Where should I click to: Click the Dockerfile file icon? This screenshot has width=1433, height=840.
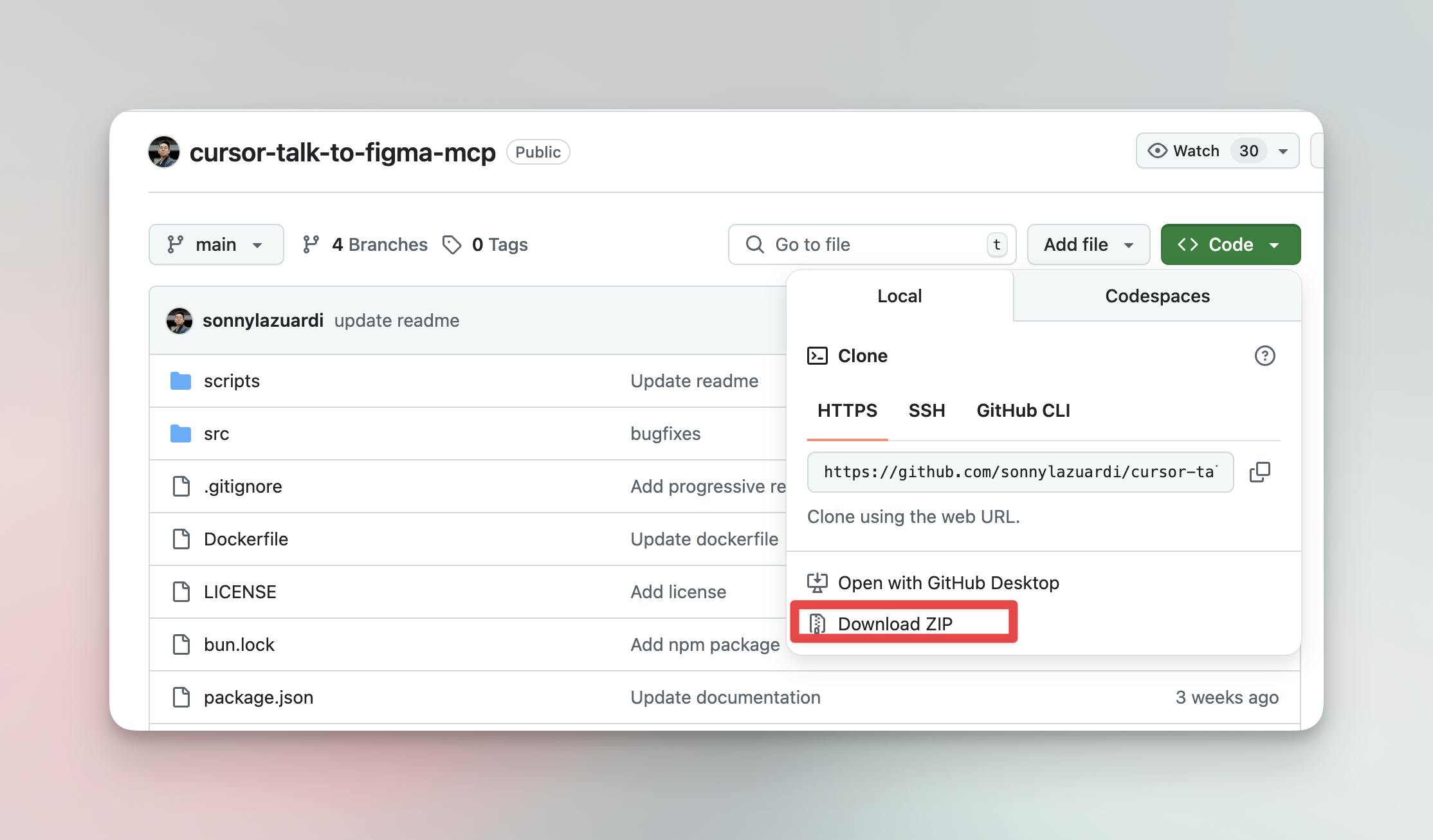(x=181, y=539)
